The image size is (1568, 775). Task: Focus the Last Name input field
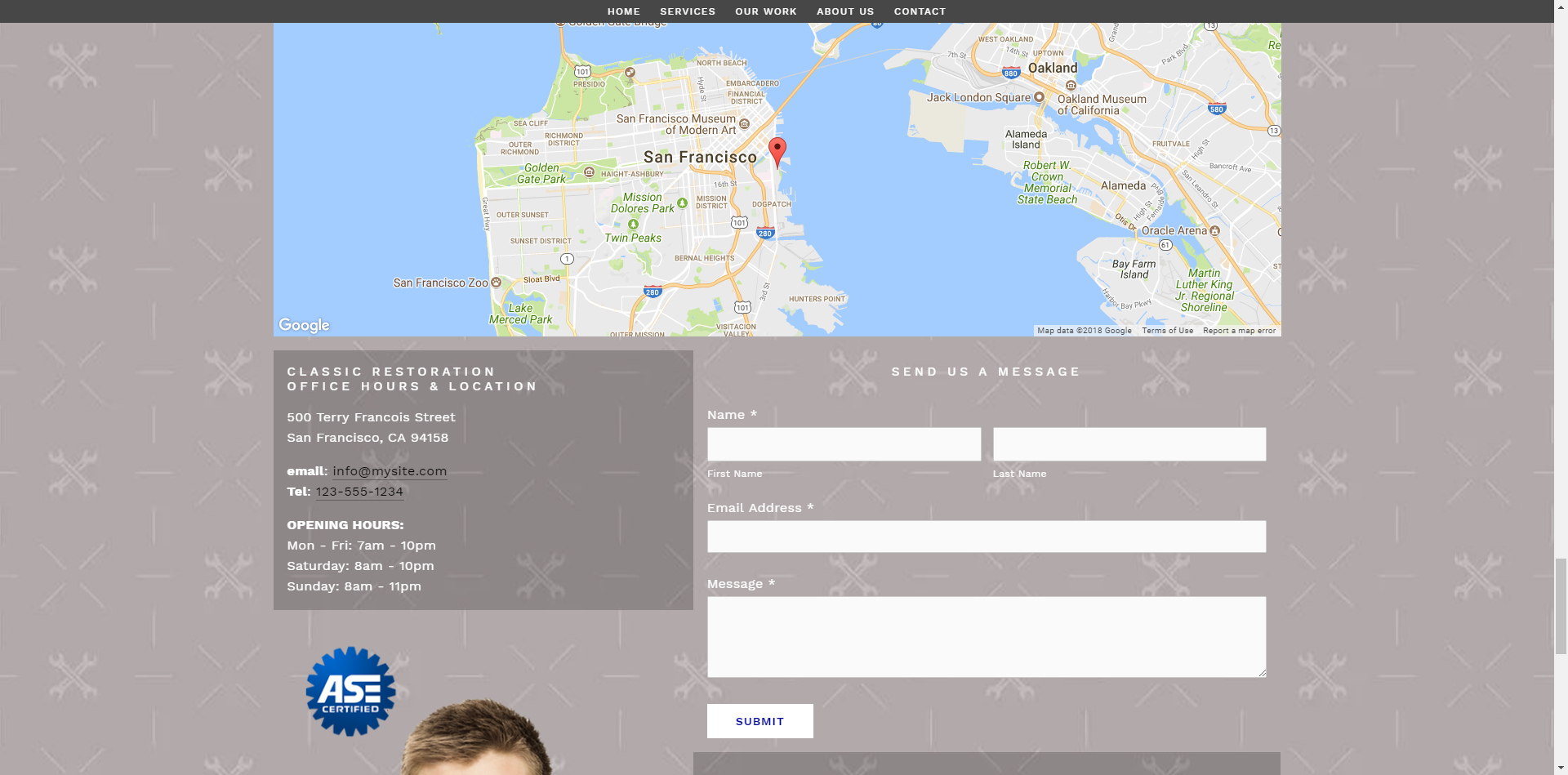(x=1129, y=444)
